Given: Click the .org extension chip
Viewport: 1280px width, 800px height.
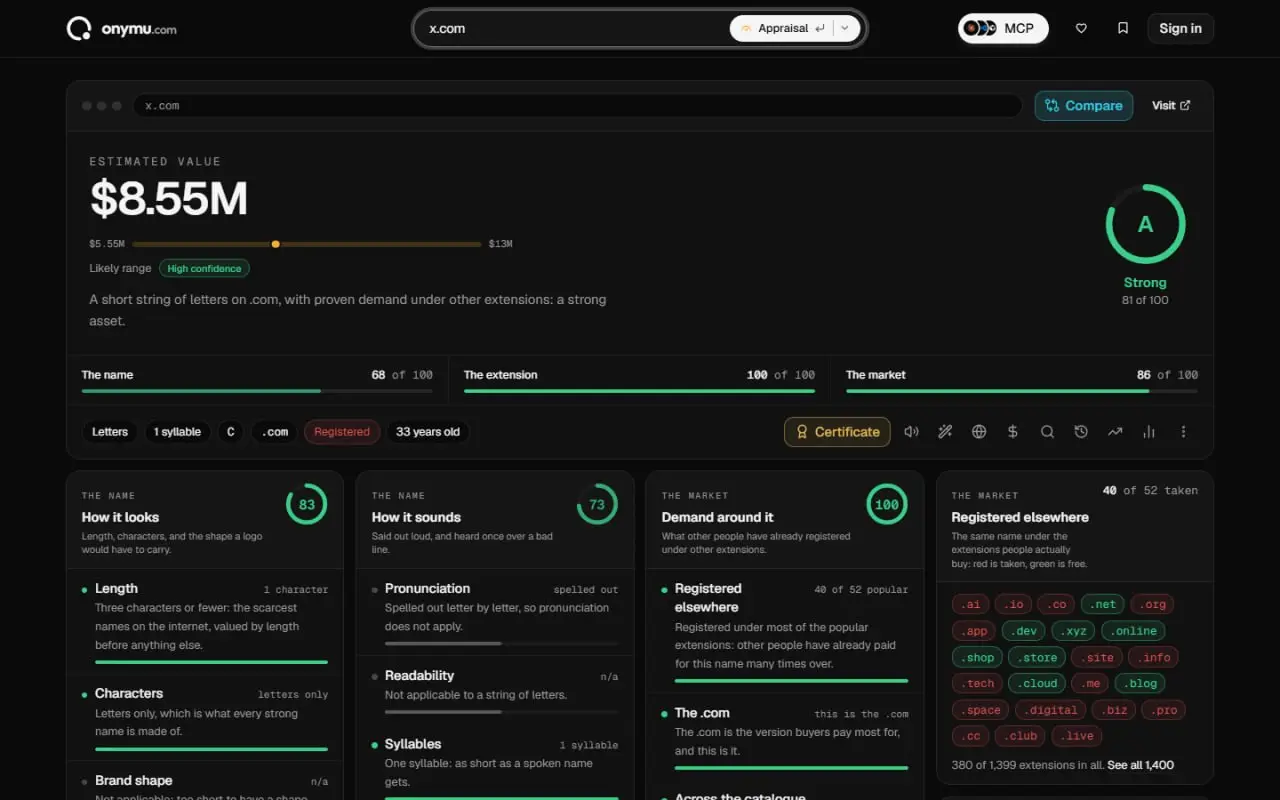Looking at the screenshot, I should click(1153, 604).
